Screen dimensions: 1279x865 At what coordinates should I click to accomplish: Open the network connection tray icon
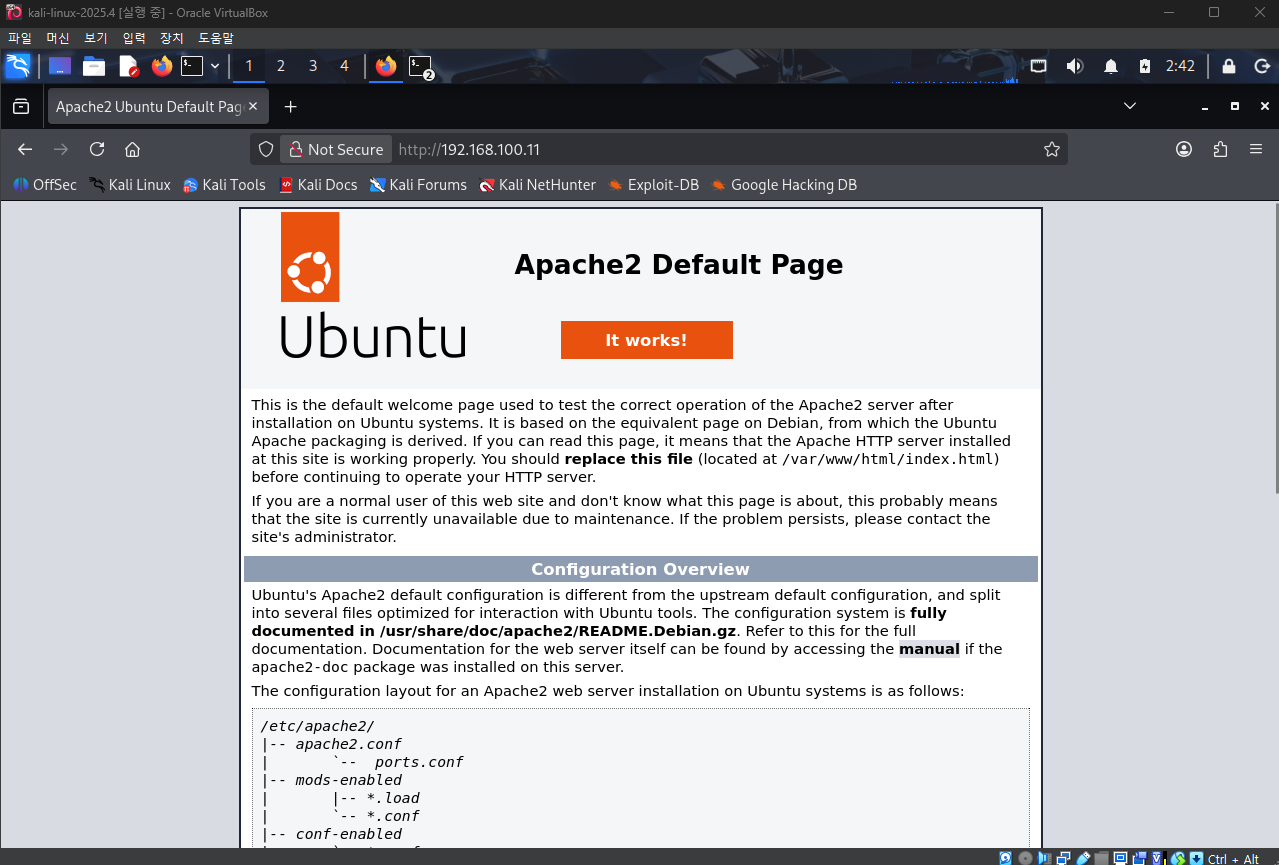pos(1039,66)
